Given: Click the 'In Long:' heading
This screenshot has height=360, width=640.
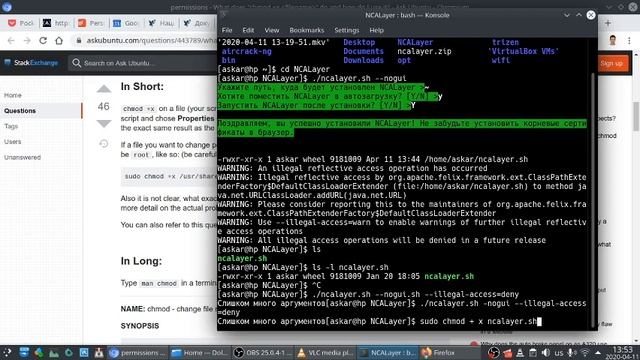Looking at the screenshot, I should (141, 261).
